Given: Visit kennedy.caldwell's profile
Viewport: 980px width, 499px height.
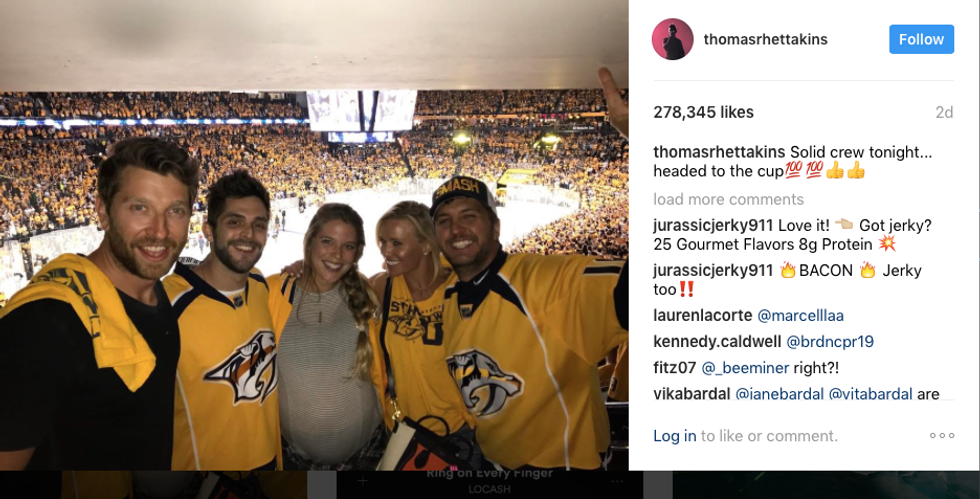Looking at the screenshot, I should tap(717, 342).
